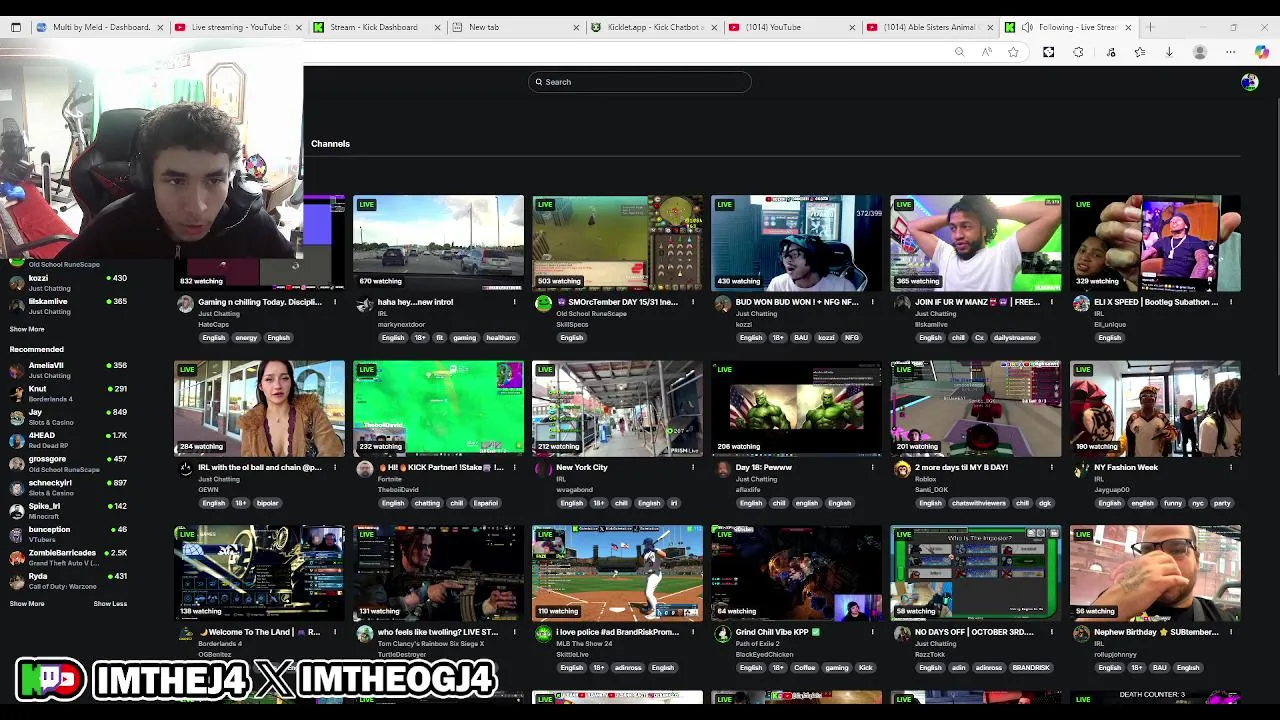Image resolution: width=1280 pixels, height=720 pixels.
Task: Click 'Nephew Birthday' stream title
Action: click(1156, 632)
